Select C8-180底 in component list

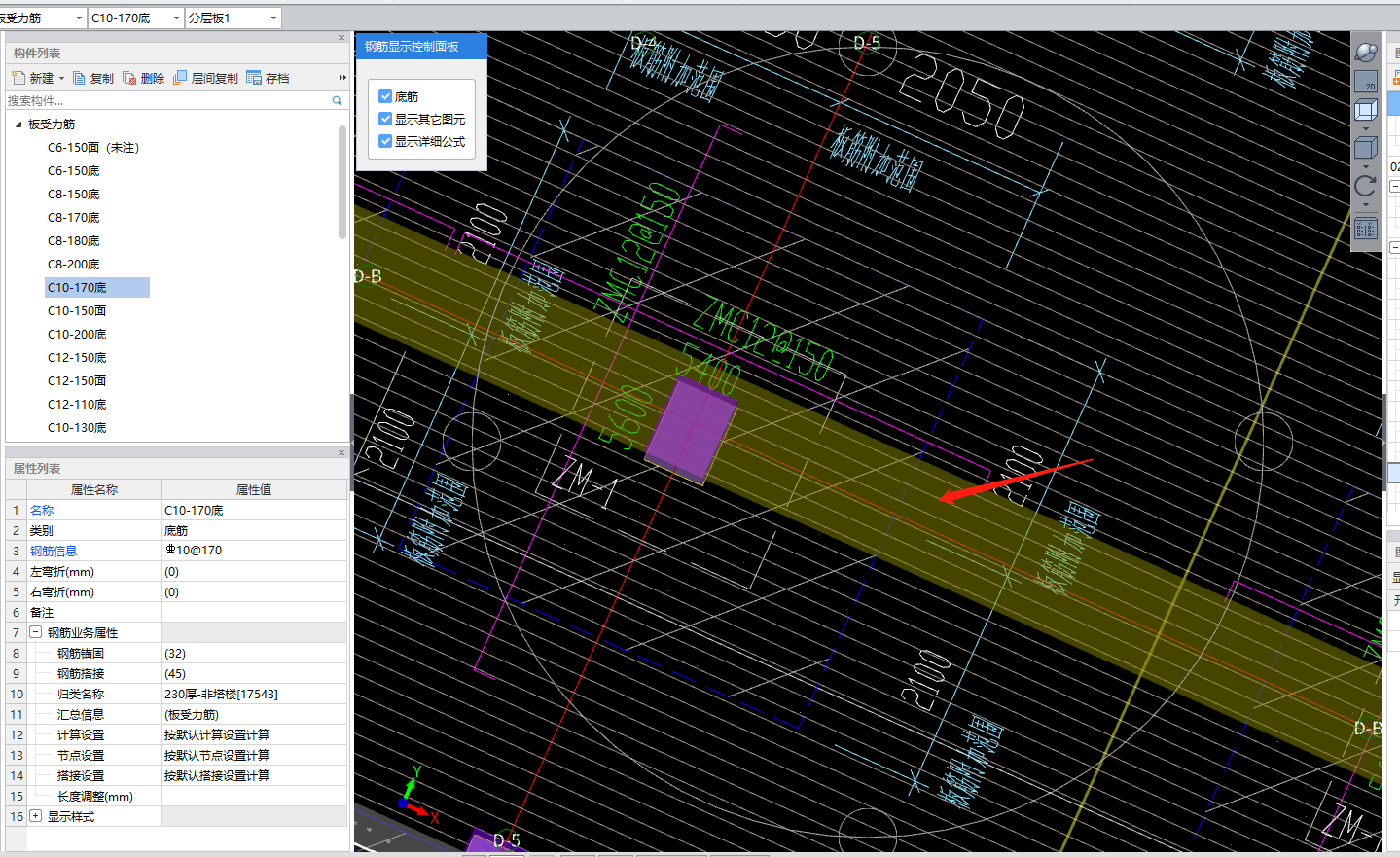click(x=74, y=241)
